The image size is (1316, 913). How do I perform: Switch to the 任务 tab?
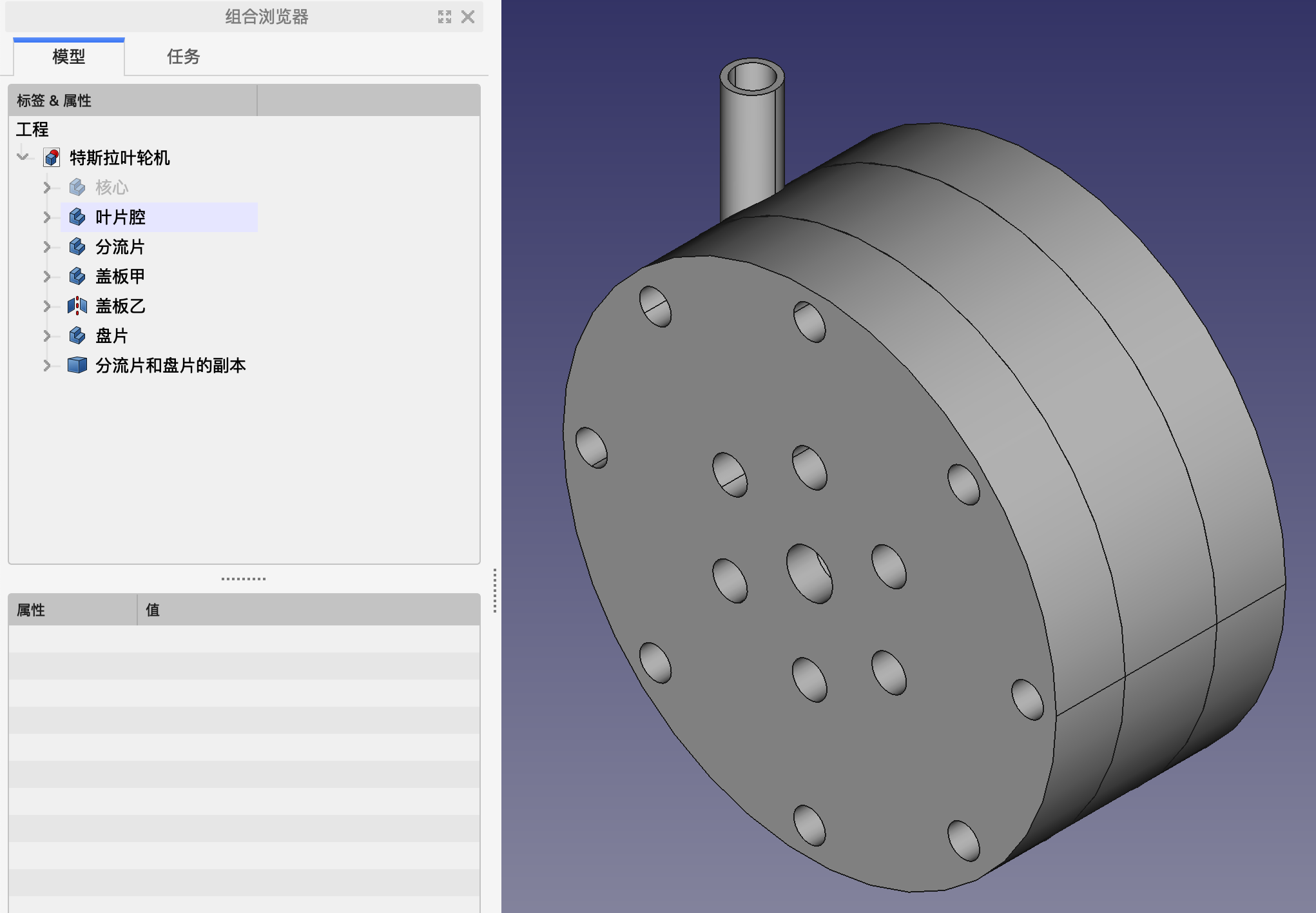(183, 57)
